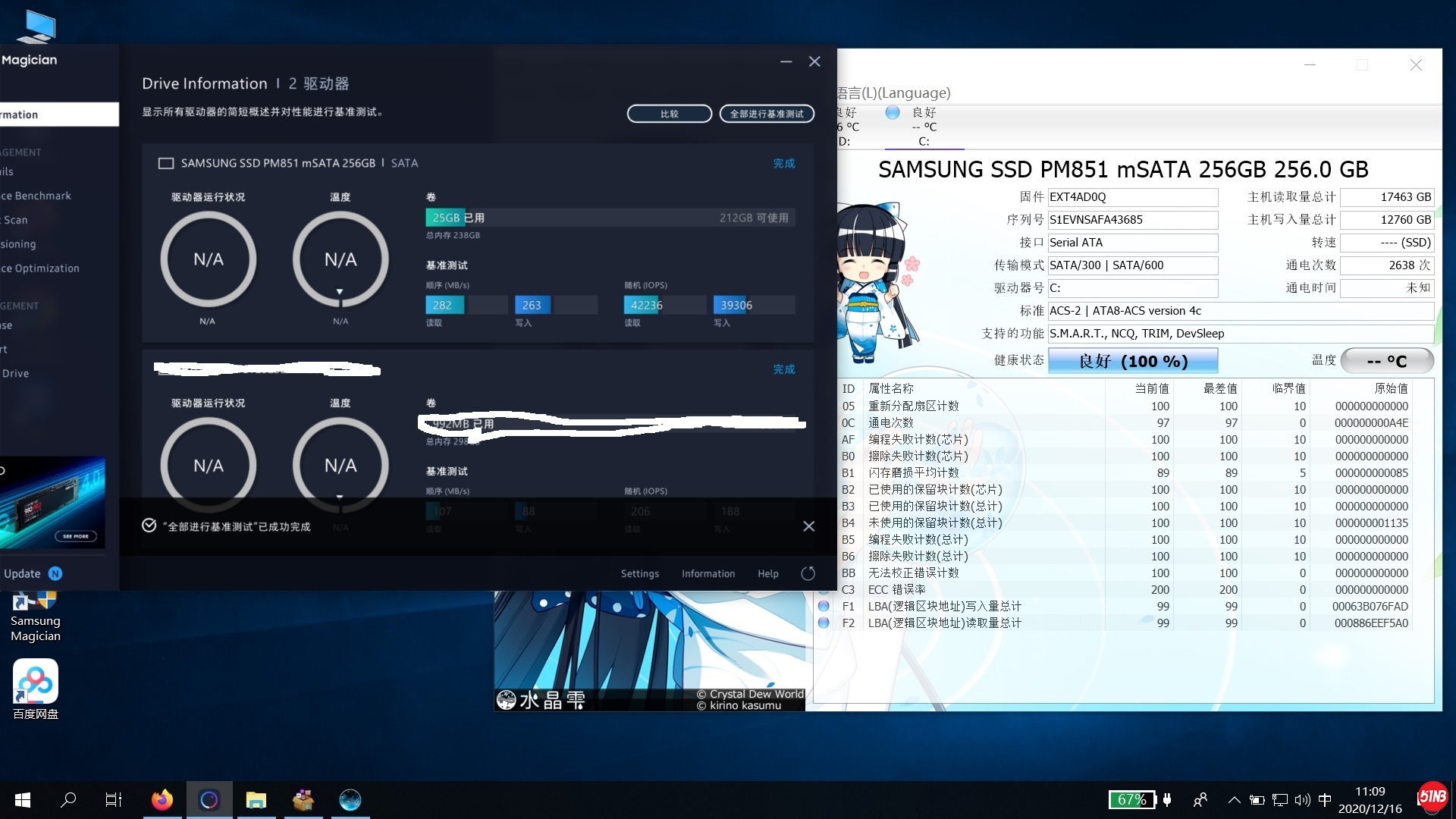Screen dimensions: 1456x819
Task: Switch to Samsung Magician taskbar icon
Action: click(x=209, y=800)
